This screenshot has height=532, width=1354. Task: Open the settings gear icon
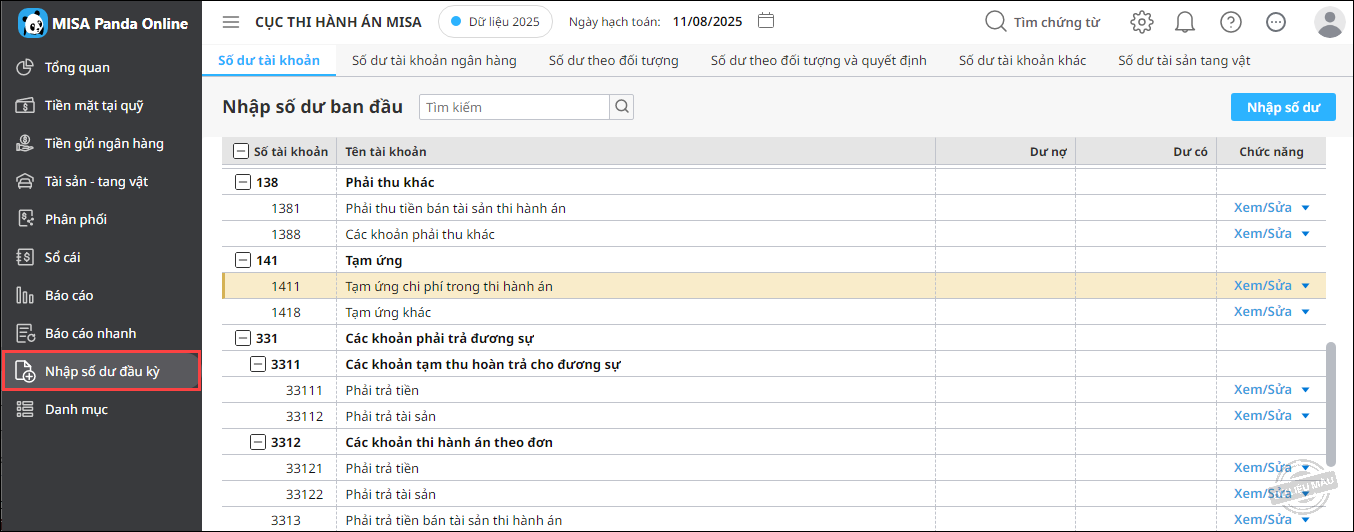coord(1141,22)
